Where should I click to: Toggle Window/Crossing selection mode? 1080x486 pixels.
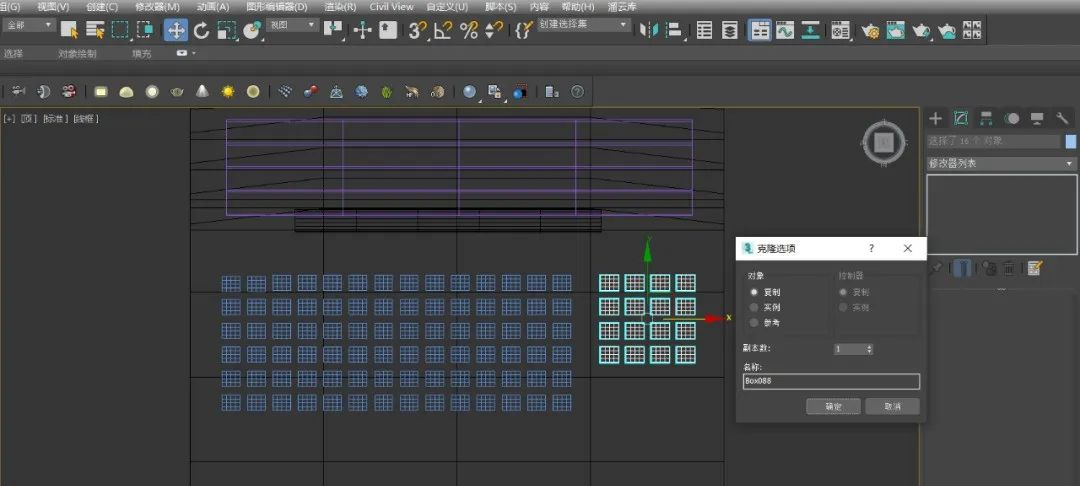click(x=145, y=30)
